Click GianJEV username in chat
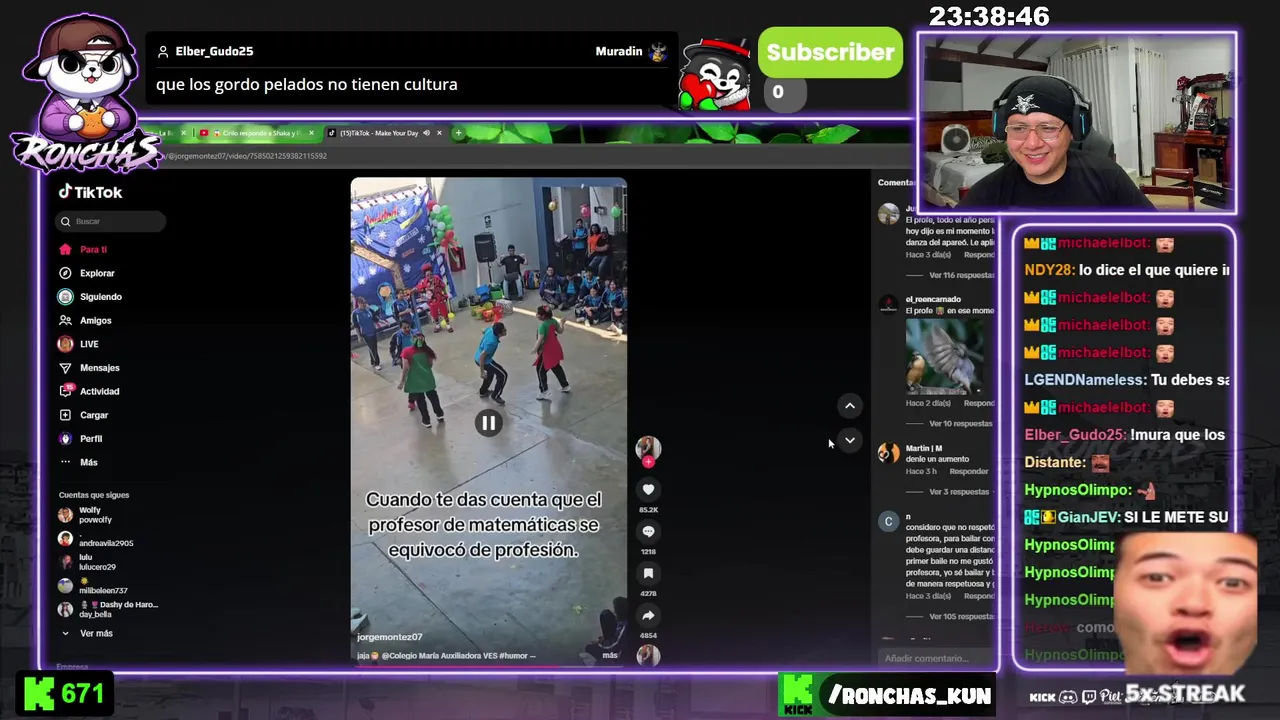The height and width of the screenshot is (720, 1280). coord(1088,517)
